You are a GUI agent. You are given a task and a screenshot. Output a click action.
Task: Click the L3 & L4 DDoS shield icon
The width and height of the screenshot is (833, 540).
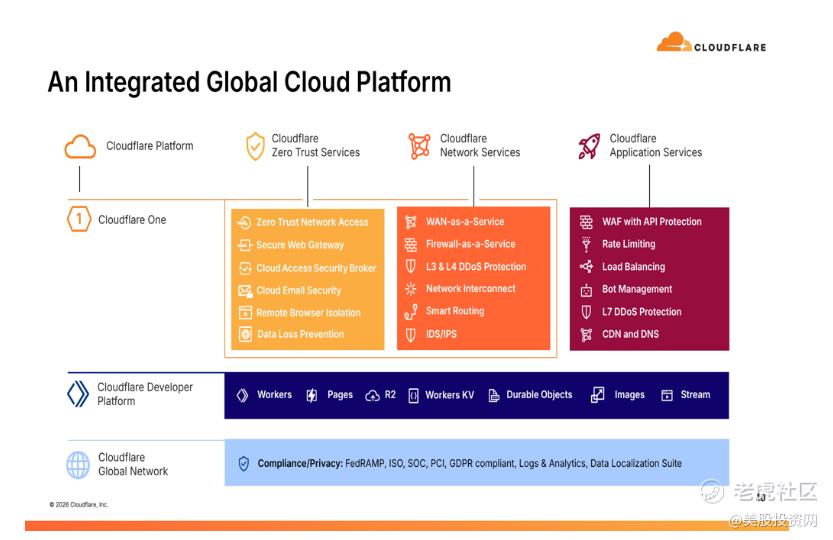[411, 266]
